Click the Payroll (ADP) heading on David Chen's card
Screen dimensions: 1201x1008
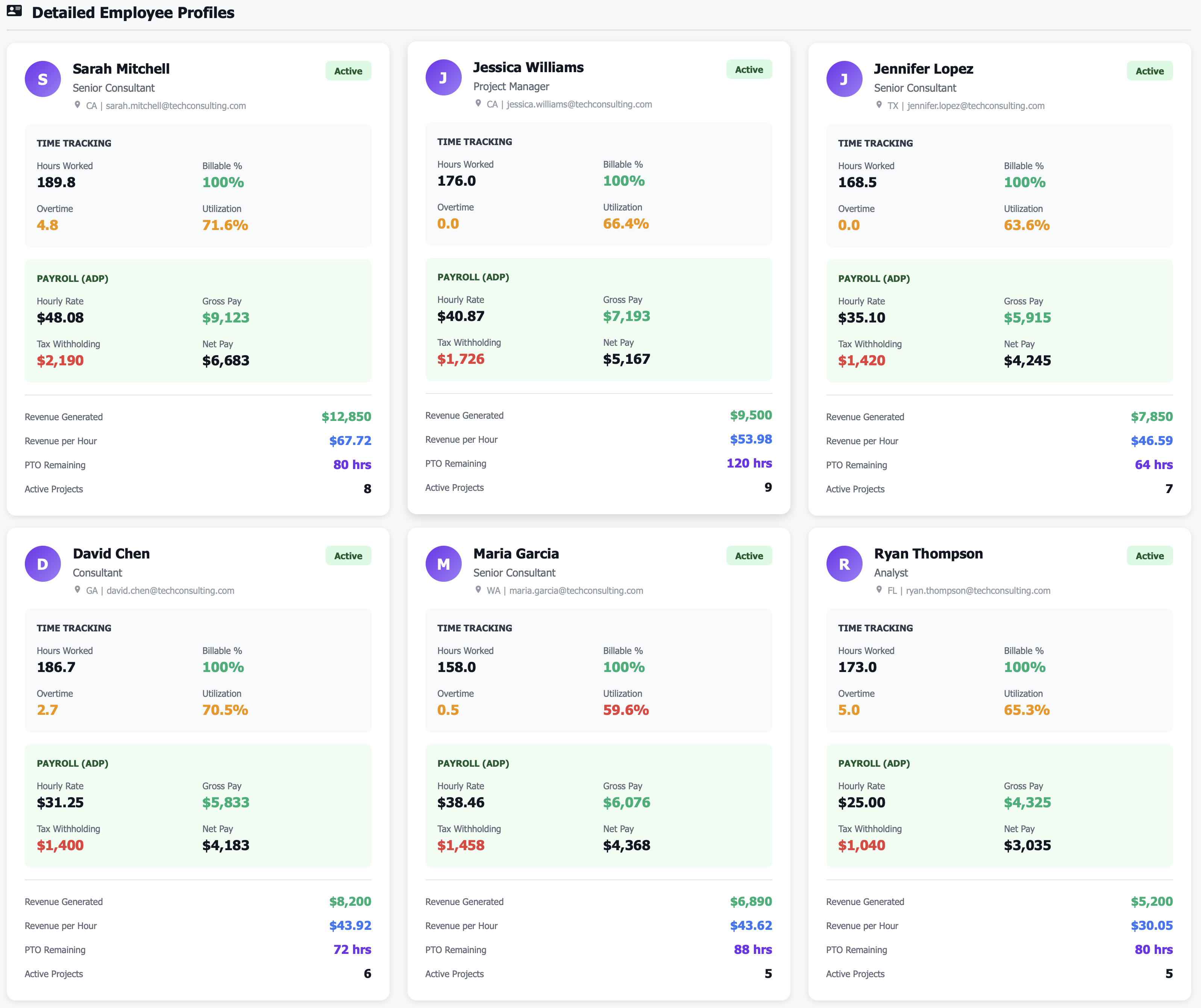pos(73,763)
